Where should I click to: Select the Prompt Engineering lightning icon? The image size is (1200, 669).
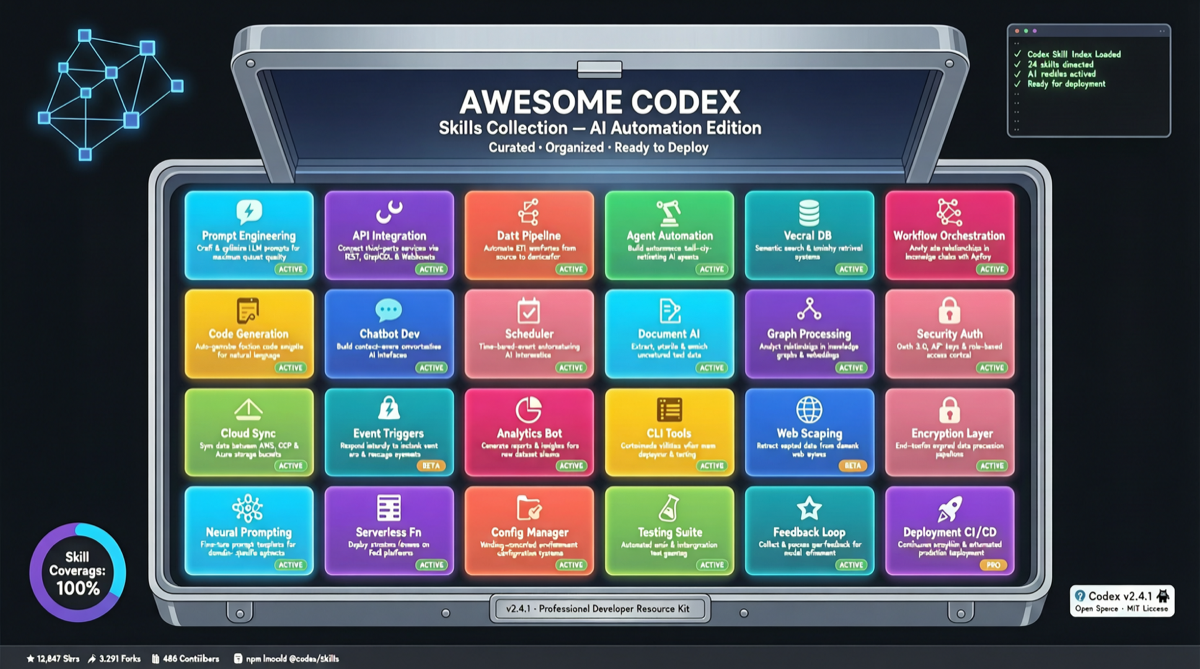pyautogui.click(x=248, y=210)
